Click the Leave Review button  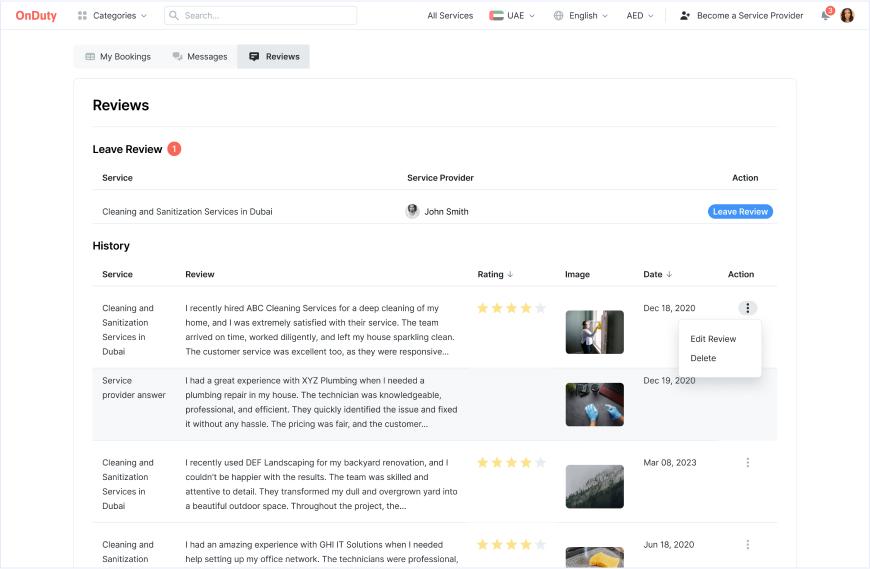point(740,211)
